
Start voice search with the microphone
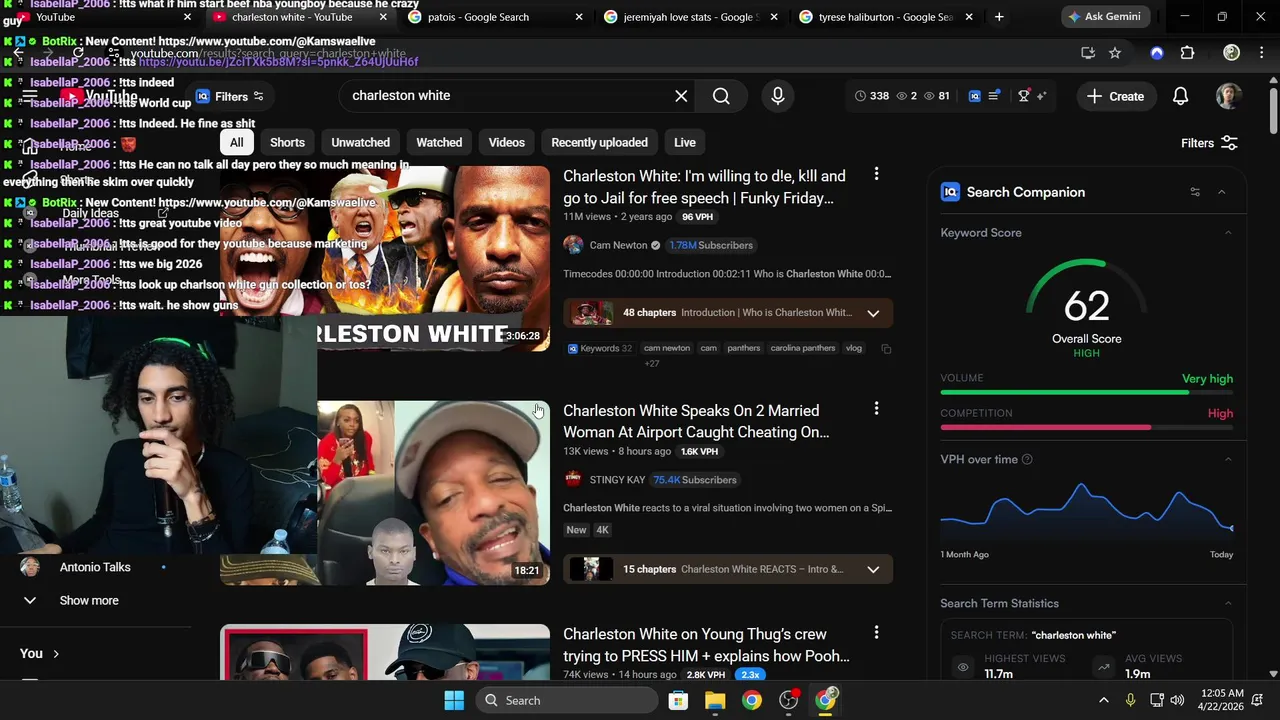click(x=777, y=96)
